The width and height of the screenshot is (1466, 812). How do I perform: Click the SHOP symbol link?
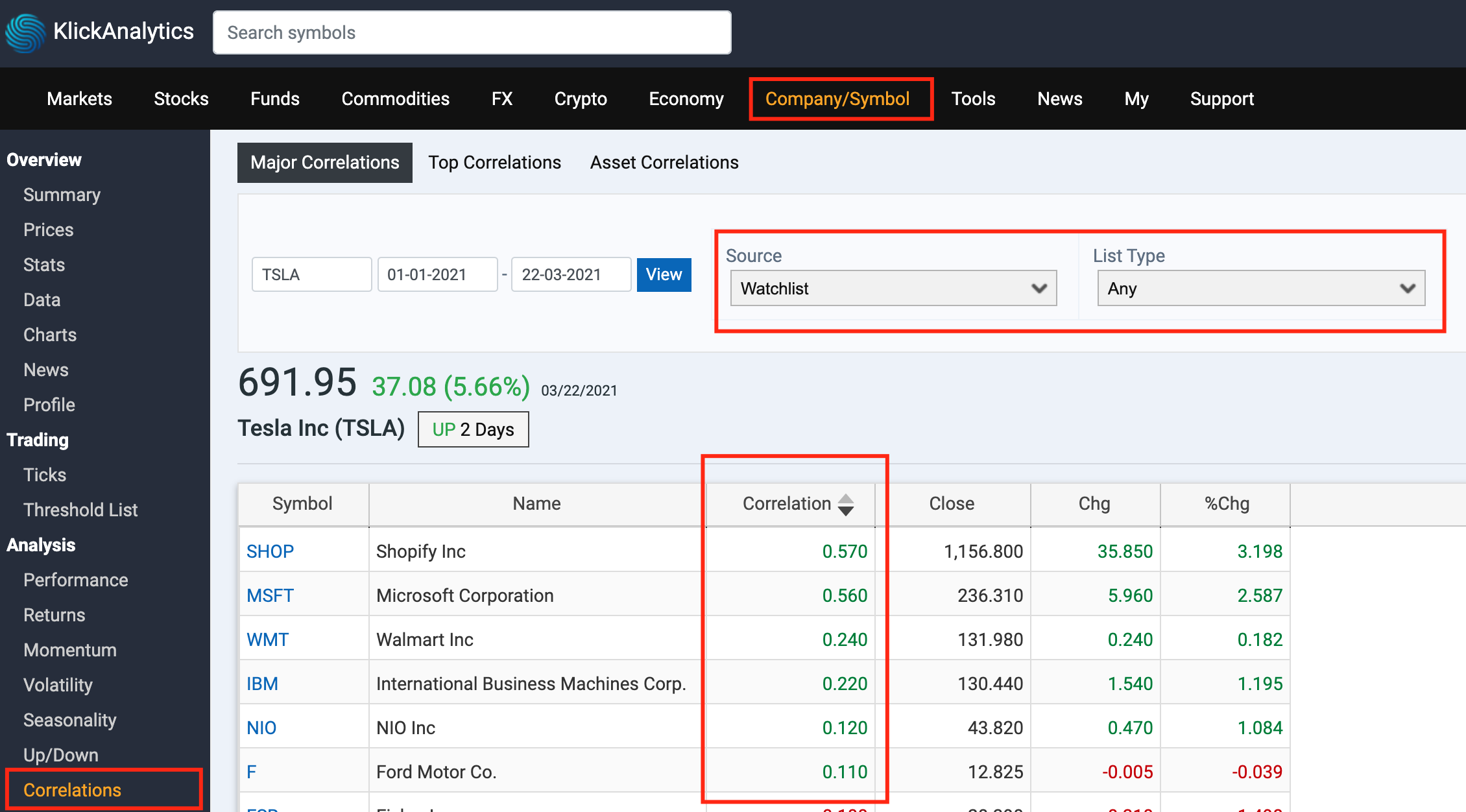point(270,551)
